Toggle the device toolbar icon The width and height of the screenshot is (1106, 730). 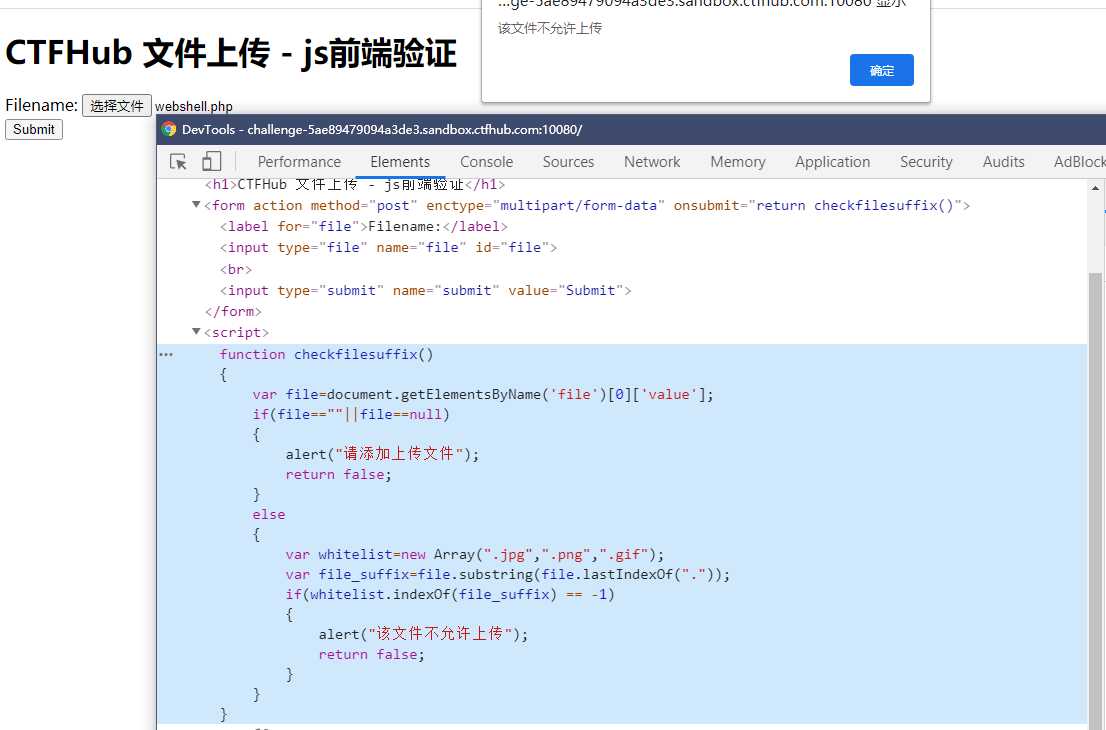click(212, 162)
